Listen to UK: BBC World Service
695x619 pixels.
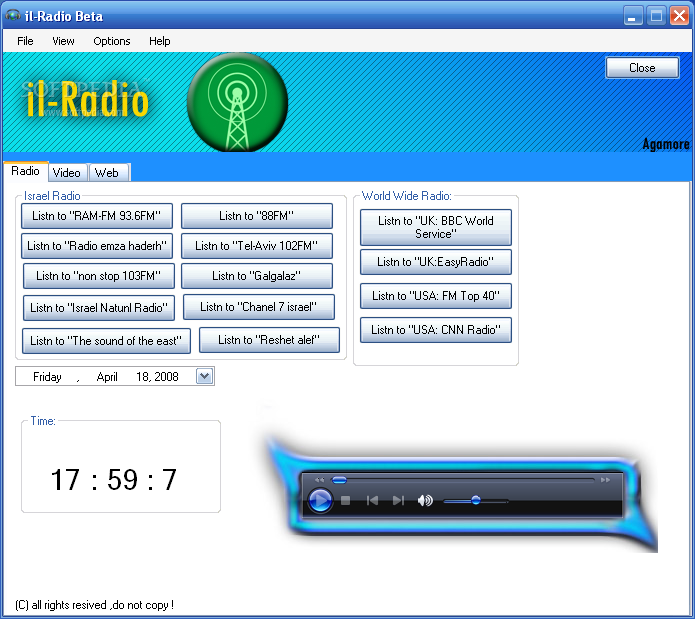click(x=436, y=228)
